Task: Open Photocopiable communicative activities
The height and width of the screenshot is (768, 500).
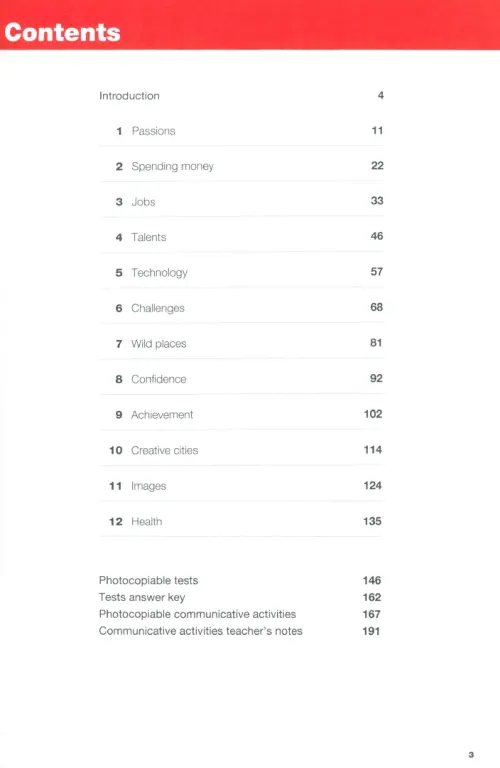Action: (x=197, y=614)
